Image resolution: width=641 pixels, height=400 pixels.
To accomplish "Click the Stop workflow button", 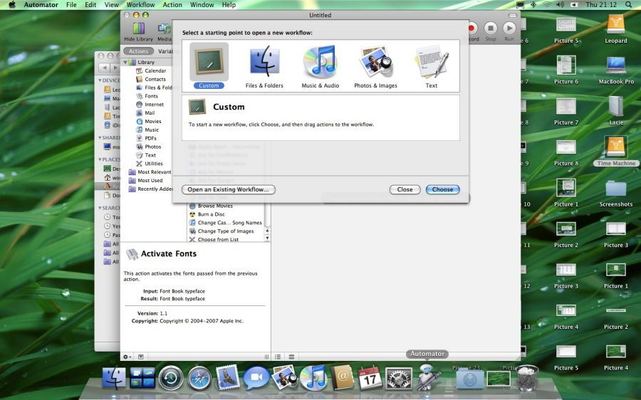I will click(491, 31).
